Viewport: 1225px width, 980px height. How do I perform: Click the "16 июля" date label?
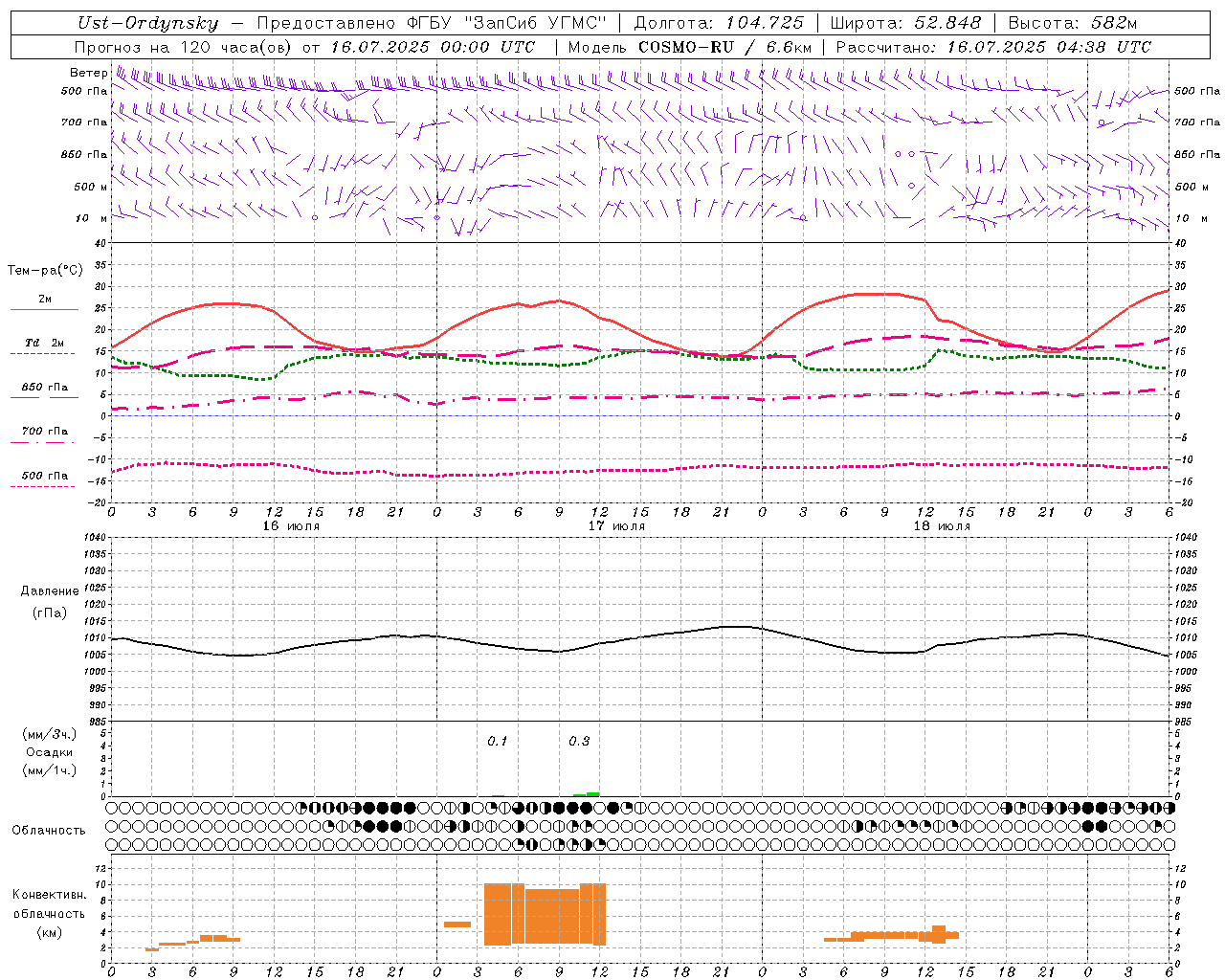point(291,526)
